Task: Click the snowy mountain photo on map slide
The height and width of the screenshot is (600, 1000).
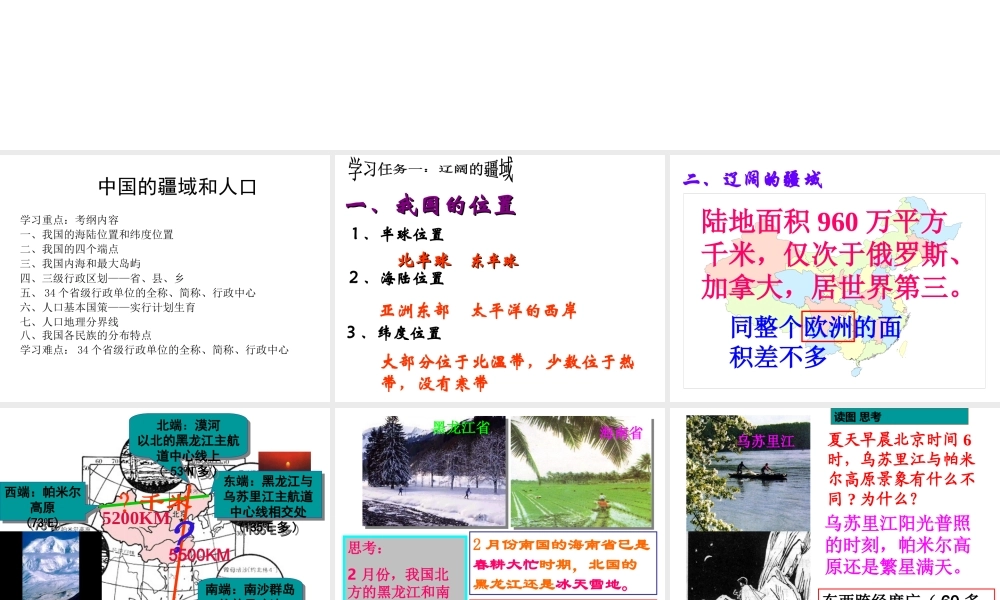Action: tap(50, 566)
